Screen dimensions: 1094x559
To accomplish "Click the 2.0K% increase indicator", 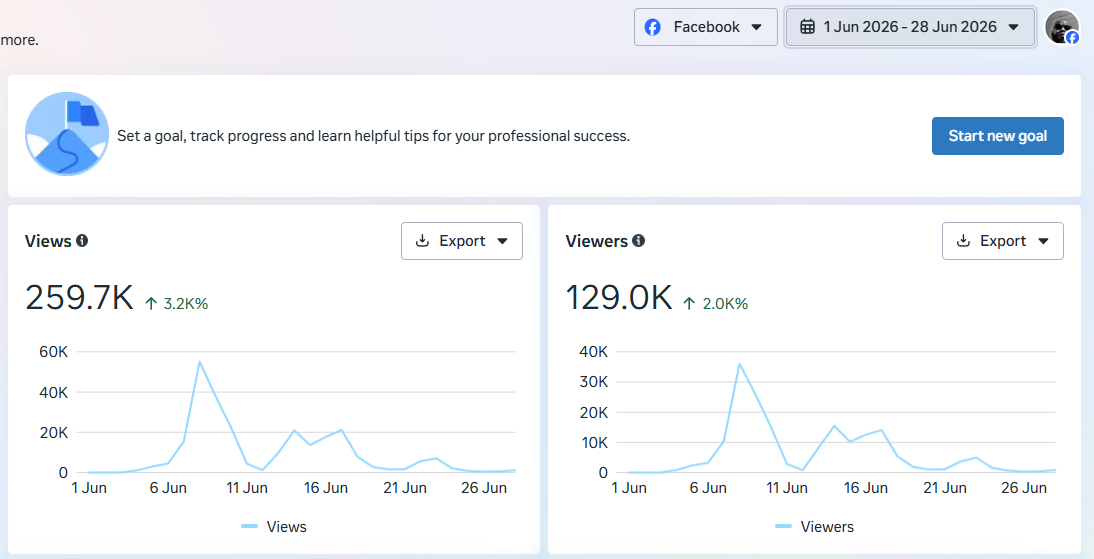I will [716, 304].
